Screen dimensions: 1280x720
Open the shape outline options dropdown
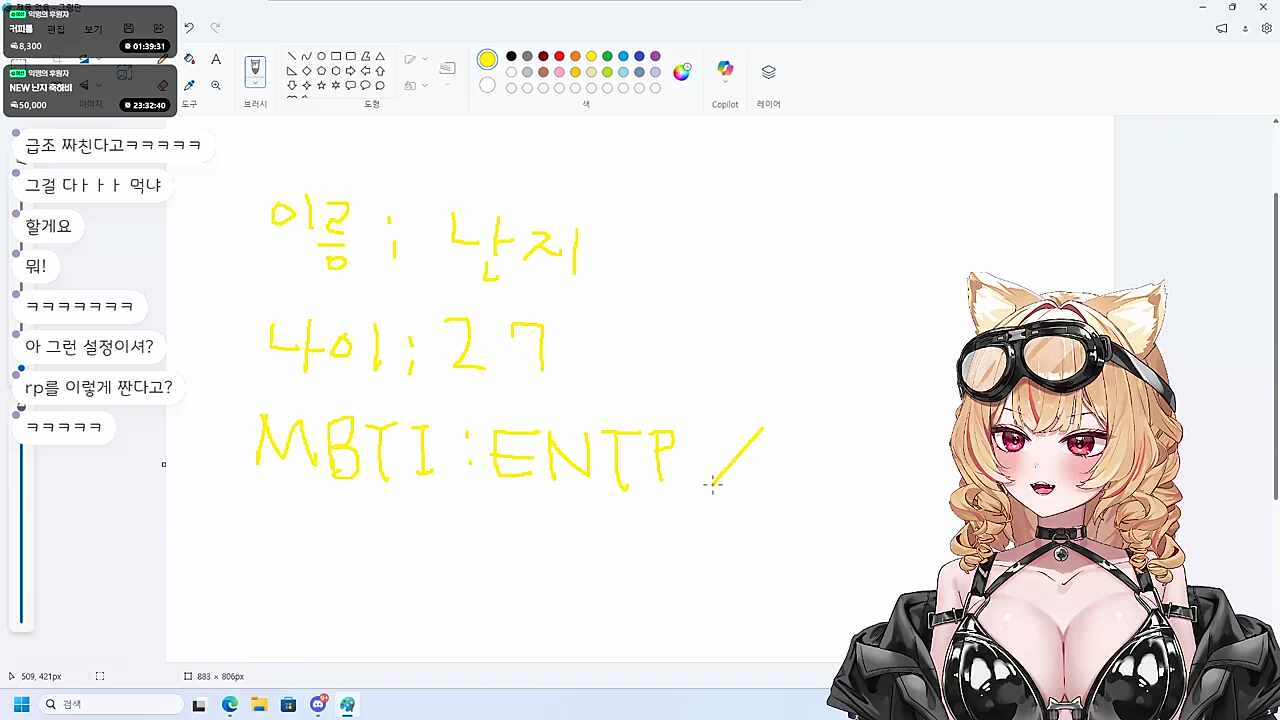[x=424, y=58]
